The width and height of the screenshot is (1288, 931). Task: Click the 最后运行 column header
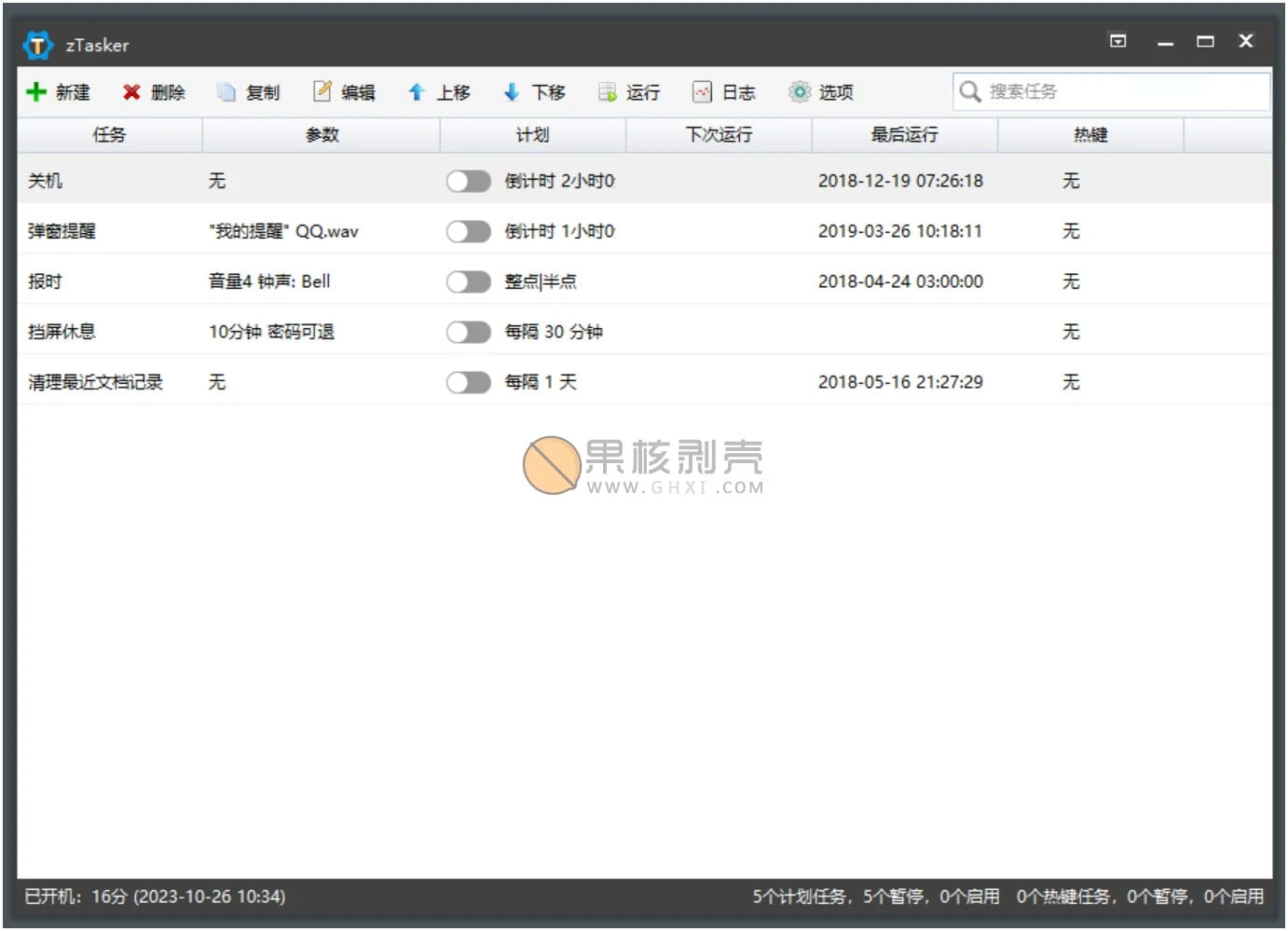(x=902, y=134)
